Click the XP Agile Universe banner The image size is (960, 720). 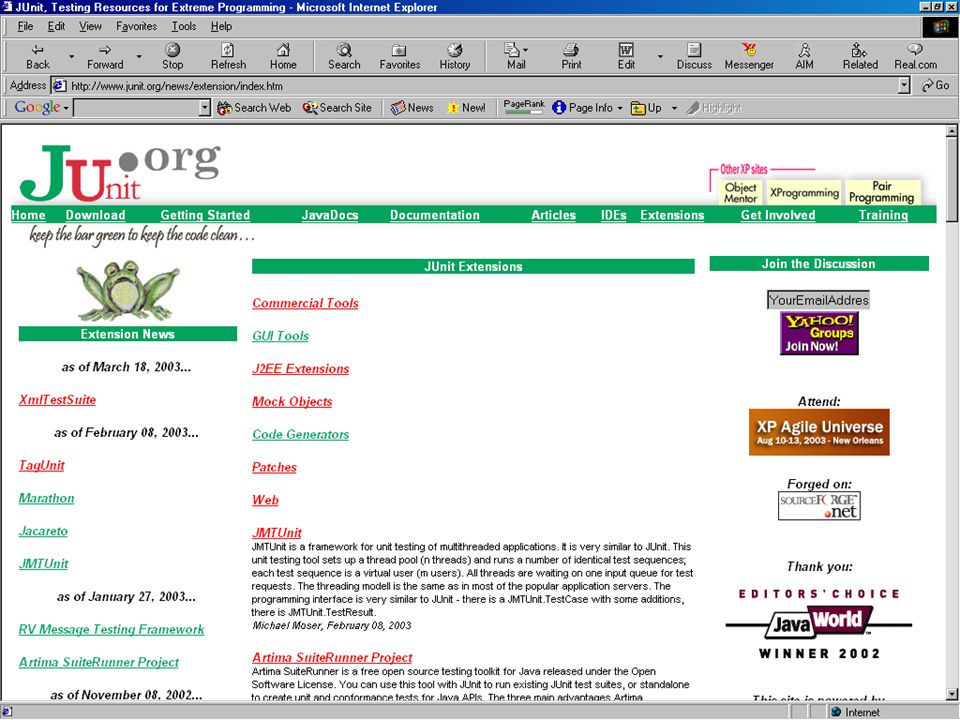tap(819, 432)
